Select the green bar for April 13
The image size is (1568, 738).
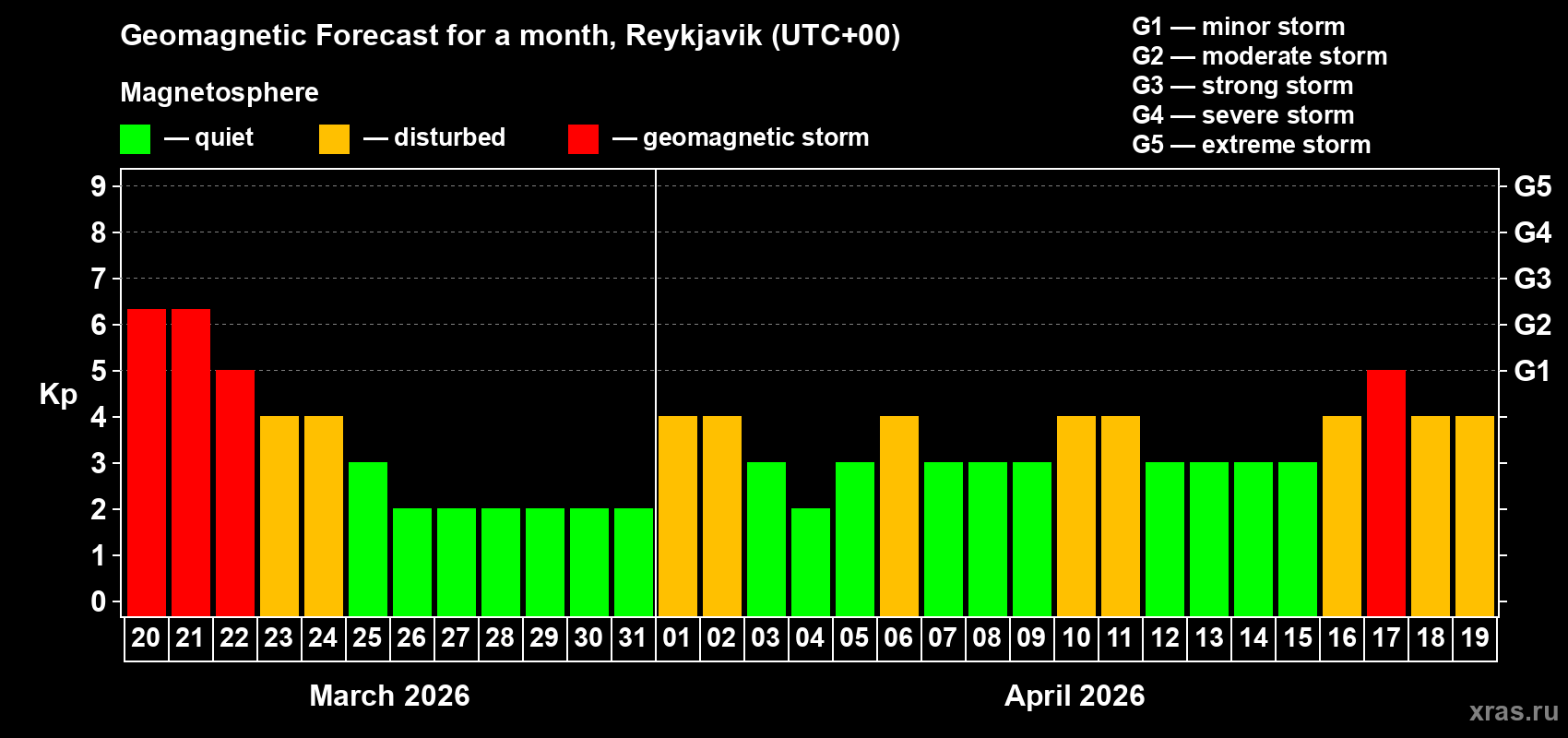click(x=1209, y=539)
